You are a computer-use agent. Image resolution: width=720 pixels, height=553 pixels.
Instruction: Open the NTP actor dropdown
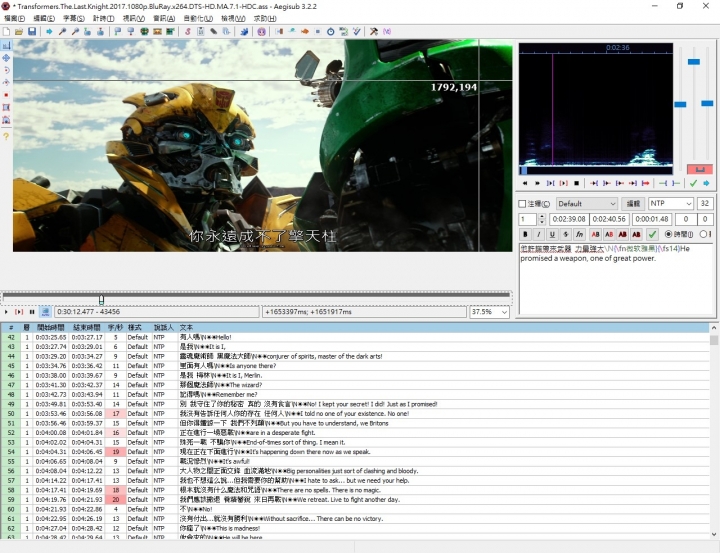[670, 203]
